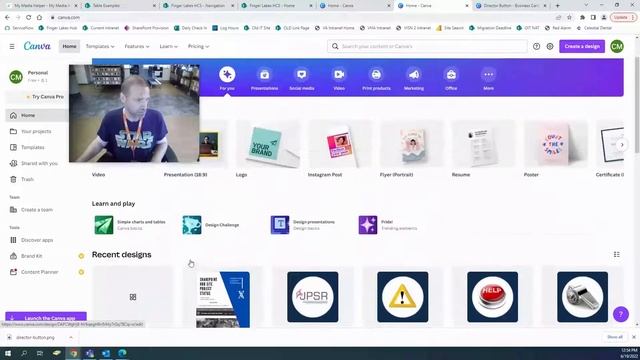Open Windows taskbar search
The width and height of the screenshot is (640, 360).
tap(24, 353)
